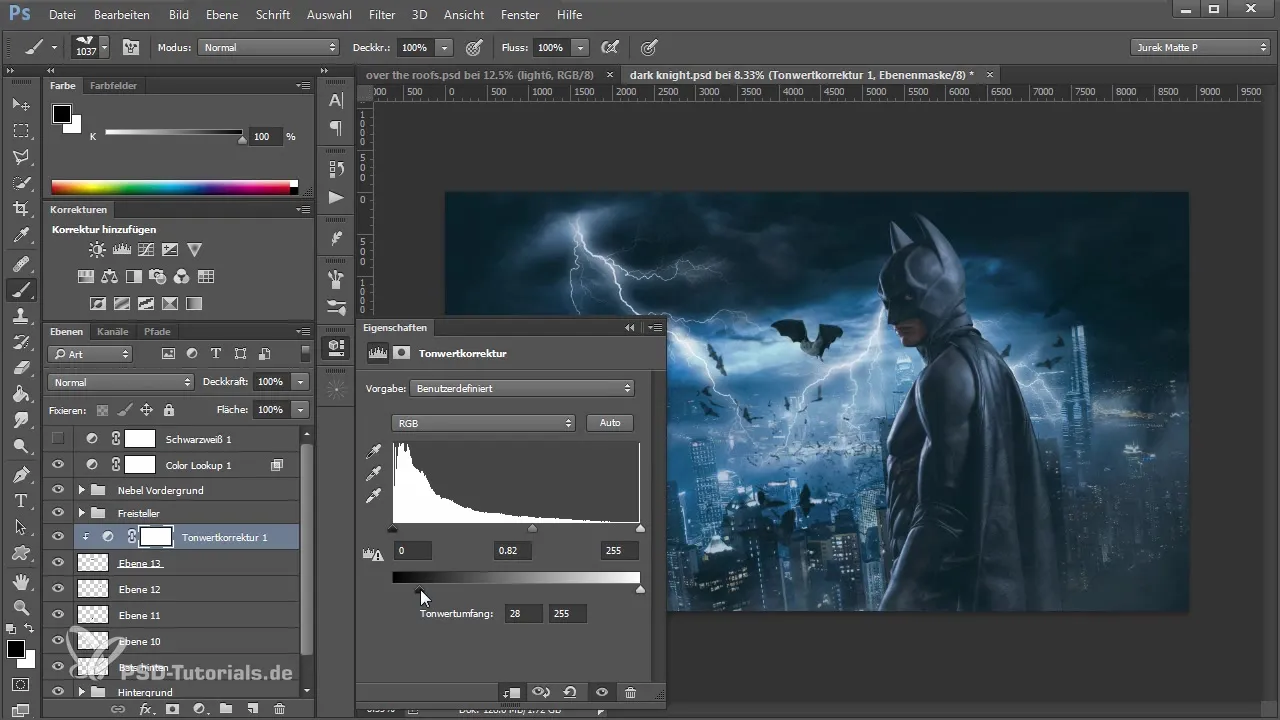Create new layer at Layers panel bottom
Viewport: 1280px width, 720px height.
tap(253, 709)
